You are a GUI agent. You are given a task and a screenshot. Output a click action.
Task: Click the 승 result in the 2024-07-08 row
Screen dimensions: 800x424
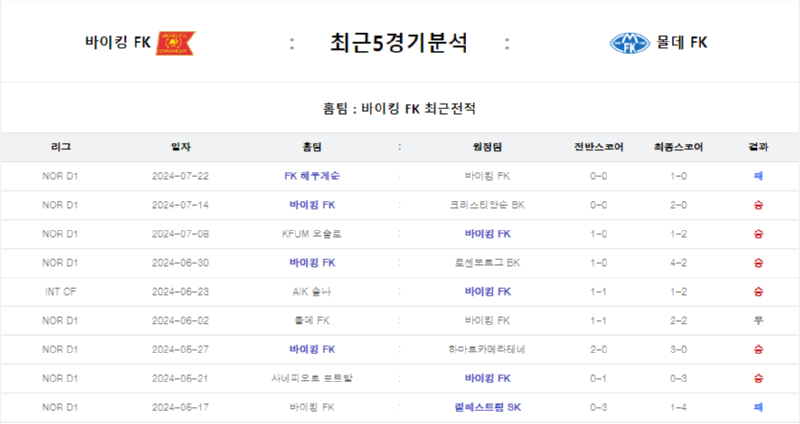(758, 234)
